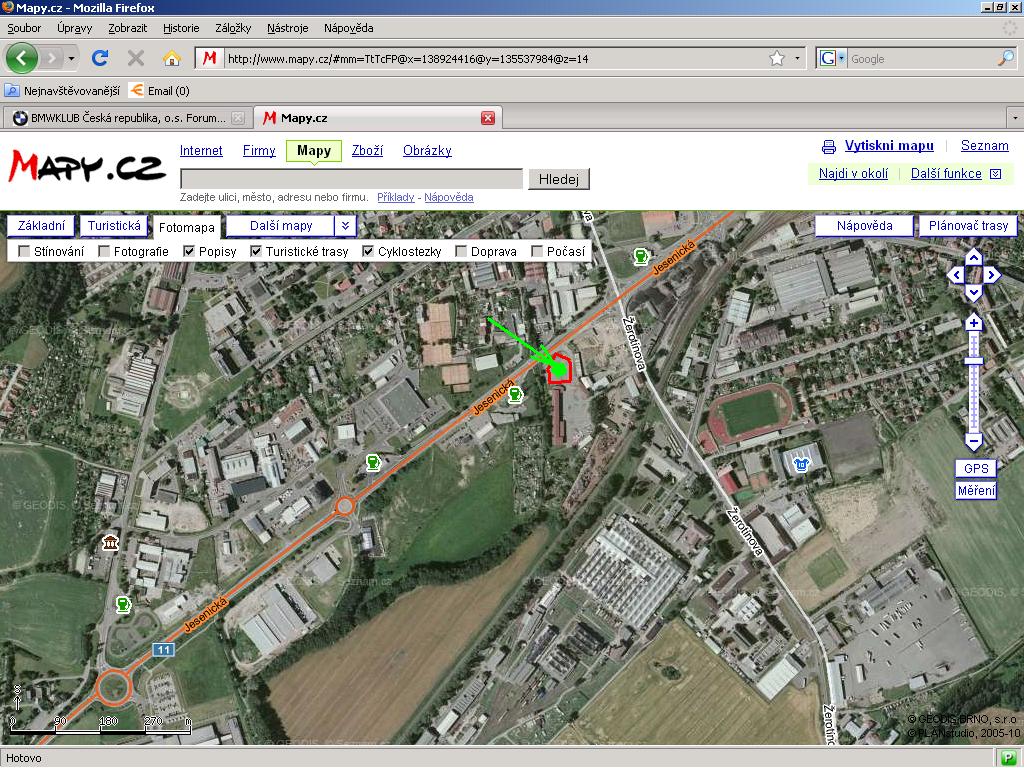
Task: Switch to the Turistická map tab
Action: [x=114, y=226]
